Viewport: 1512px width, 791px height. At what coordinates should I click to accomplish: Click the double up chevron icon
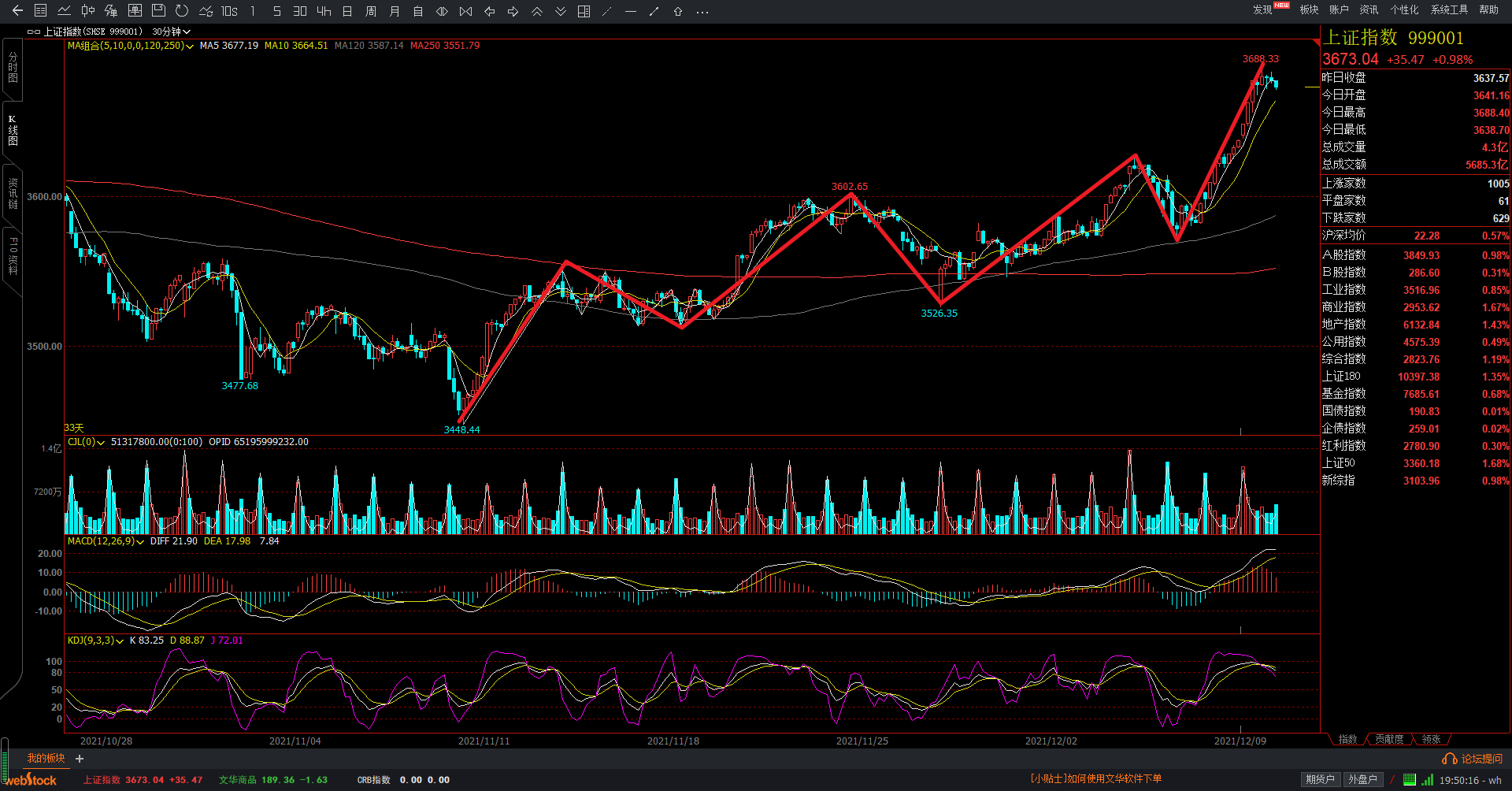[x=537, y=11]
